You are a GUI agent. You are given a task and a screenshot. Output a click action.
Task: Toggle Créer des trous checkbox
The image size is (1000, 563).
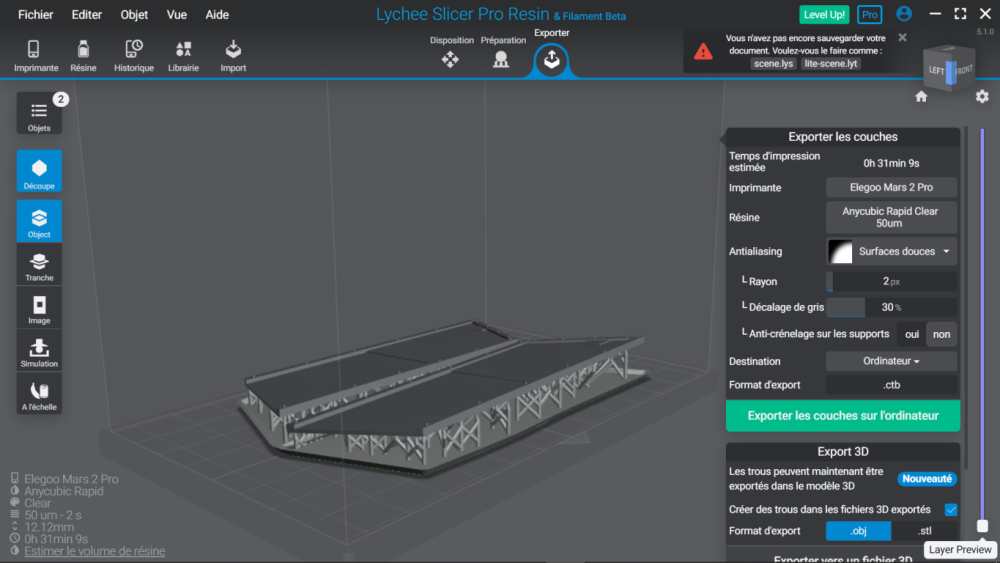(951, 509)
